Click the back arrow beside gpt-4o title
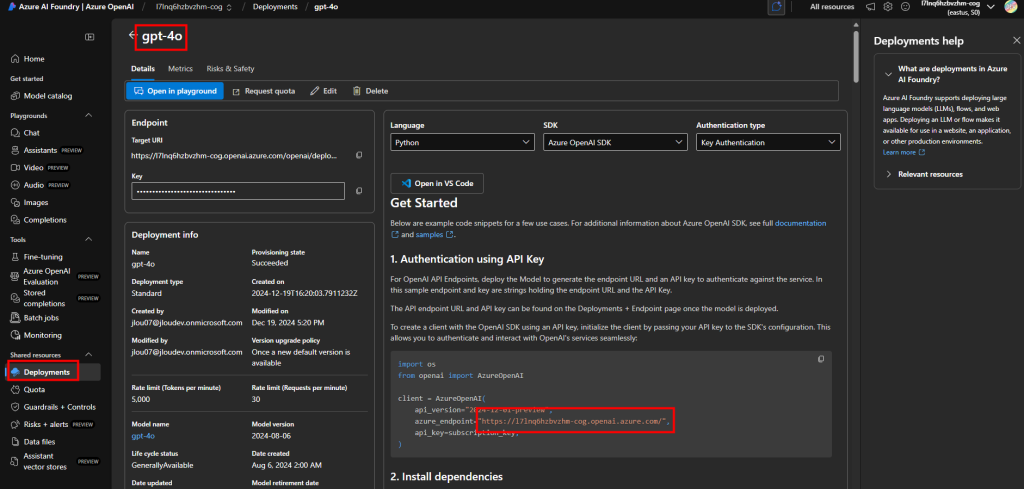Viewport: 1024px width, 489px height. (133, 36)
